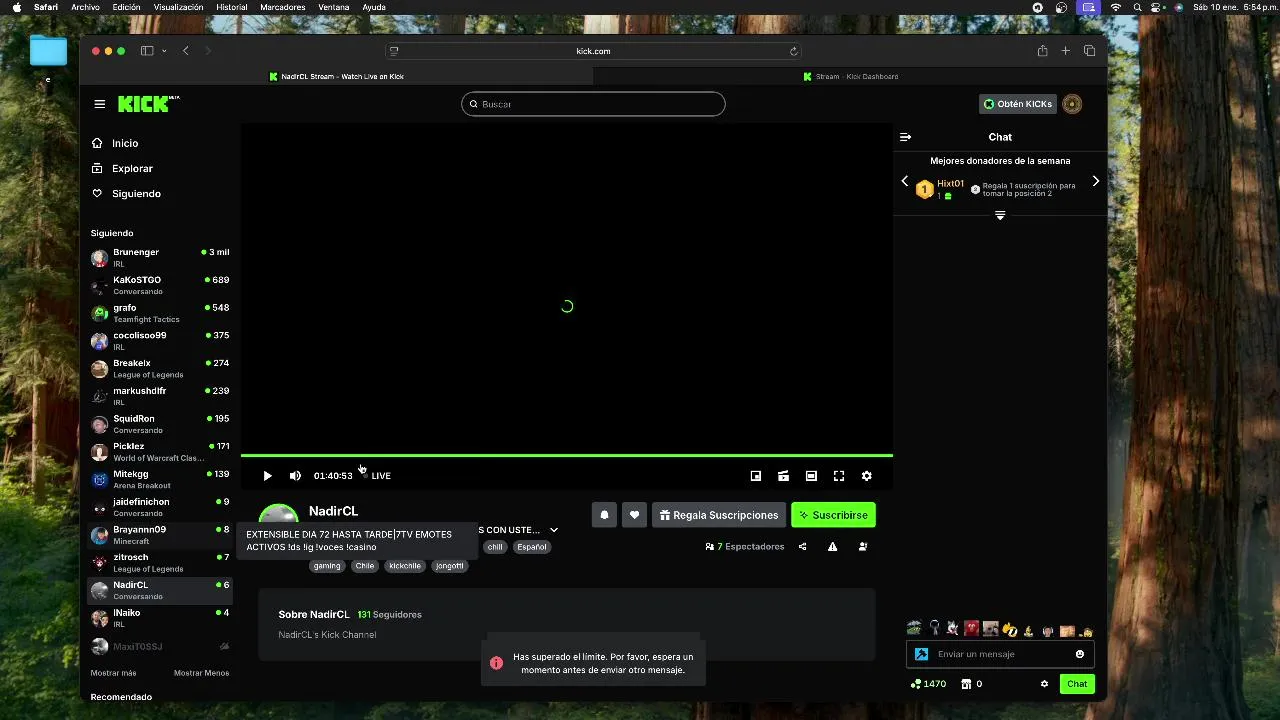Open Brunenger's channel in following list

pos(160,258)
